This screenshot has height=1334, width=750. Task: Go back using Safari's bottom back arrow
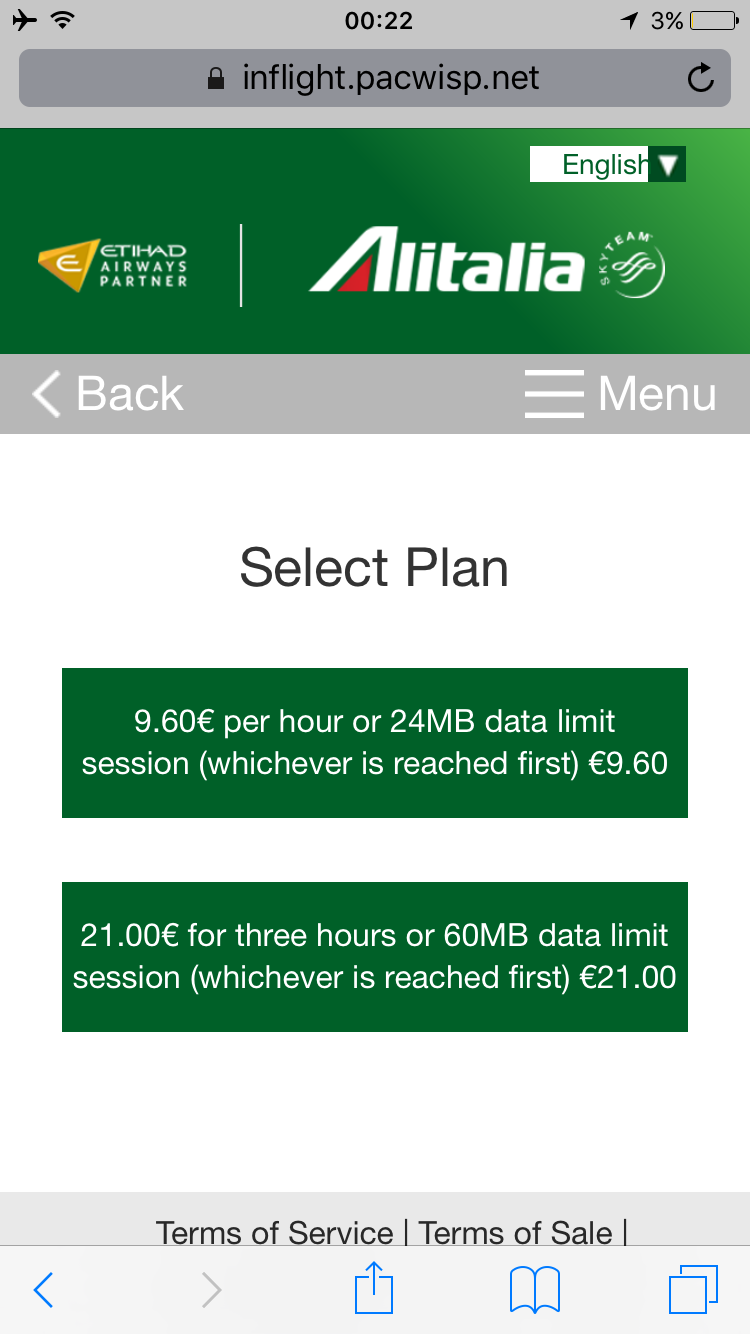43,1290
